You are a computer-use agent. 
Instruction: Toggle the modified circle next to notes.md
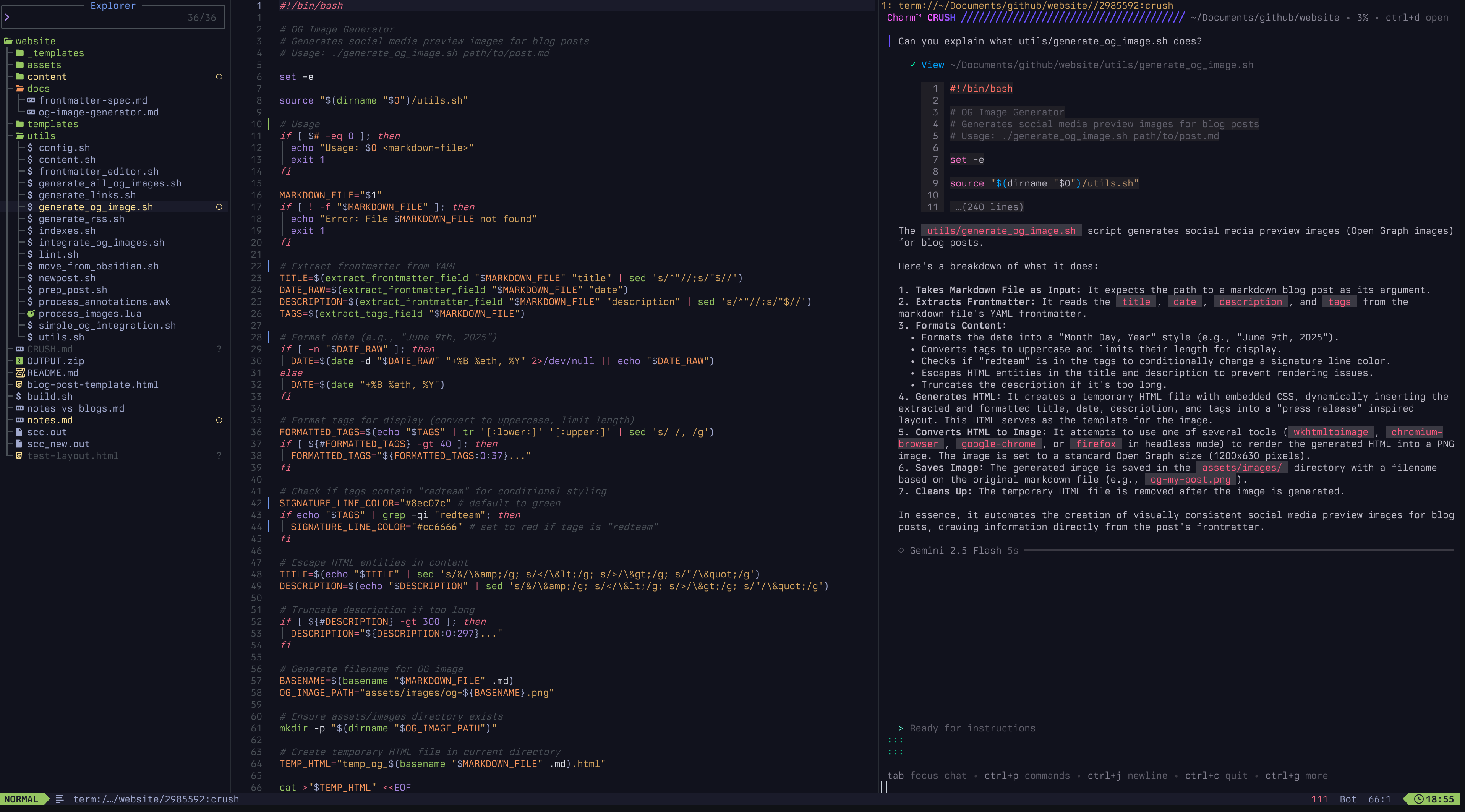219,420
